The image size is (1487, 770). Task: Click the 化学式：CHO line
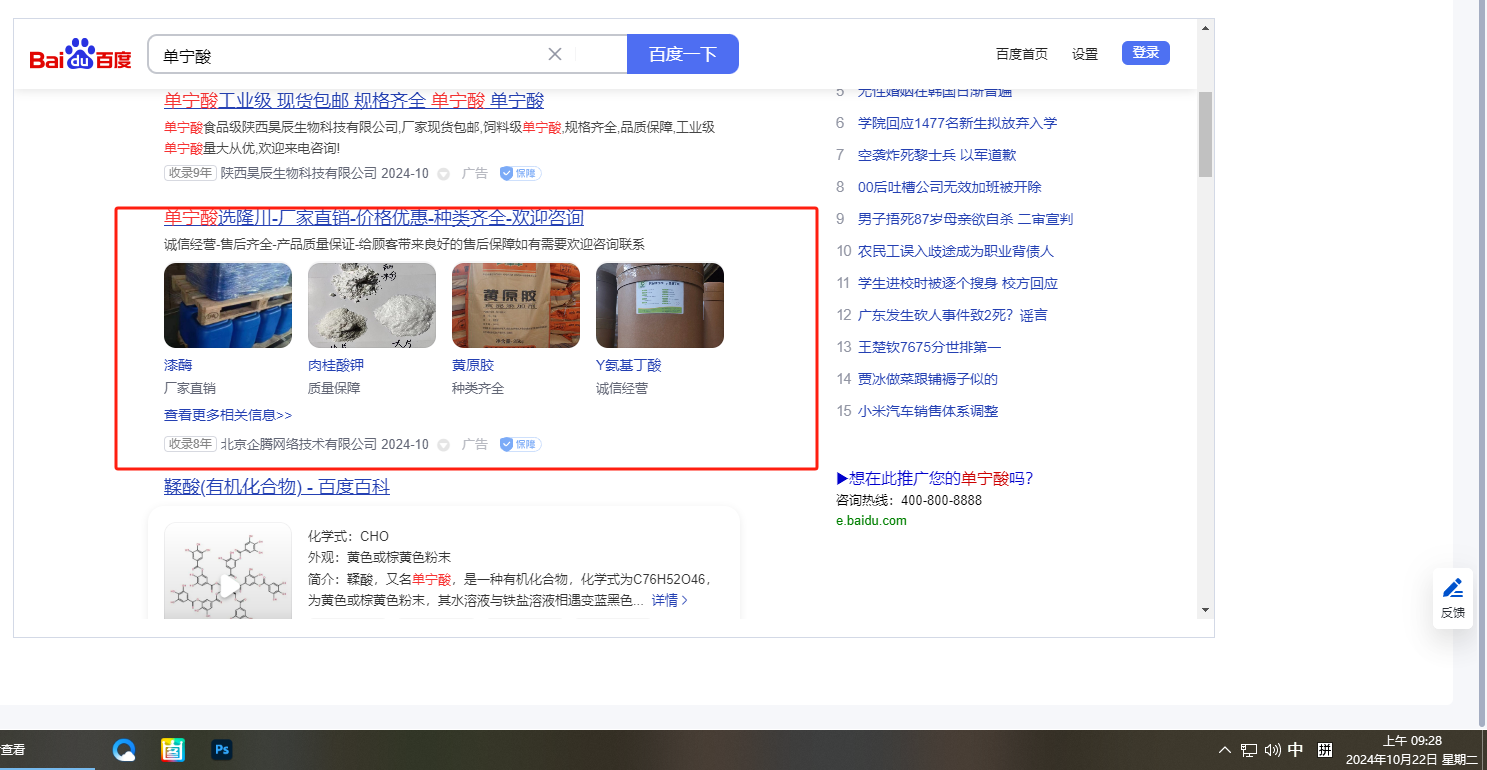(x=348, y=536)
